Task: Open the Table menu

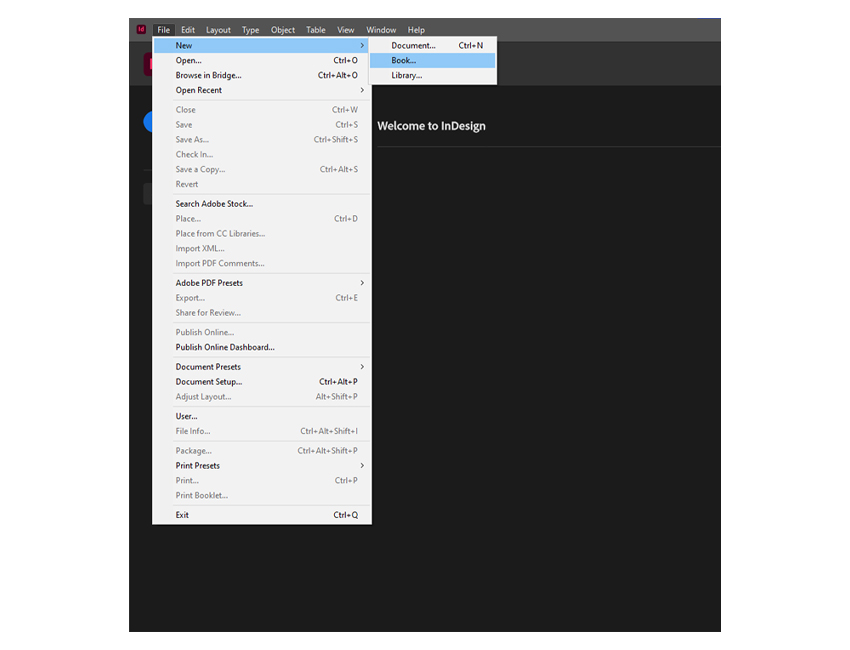Action: 315,30
